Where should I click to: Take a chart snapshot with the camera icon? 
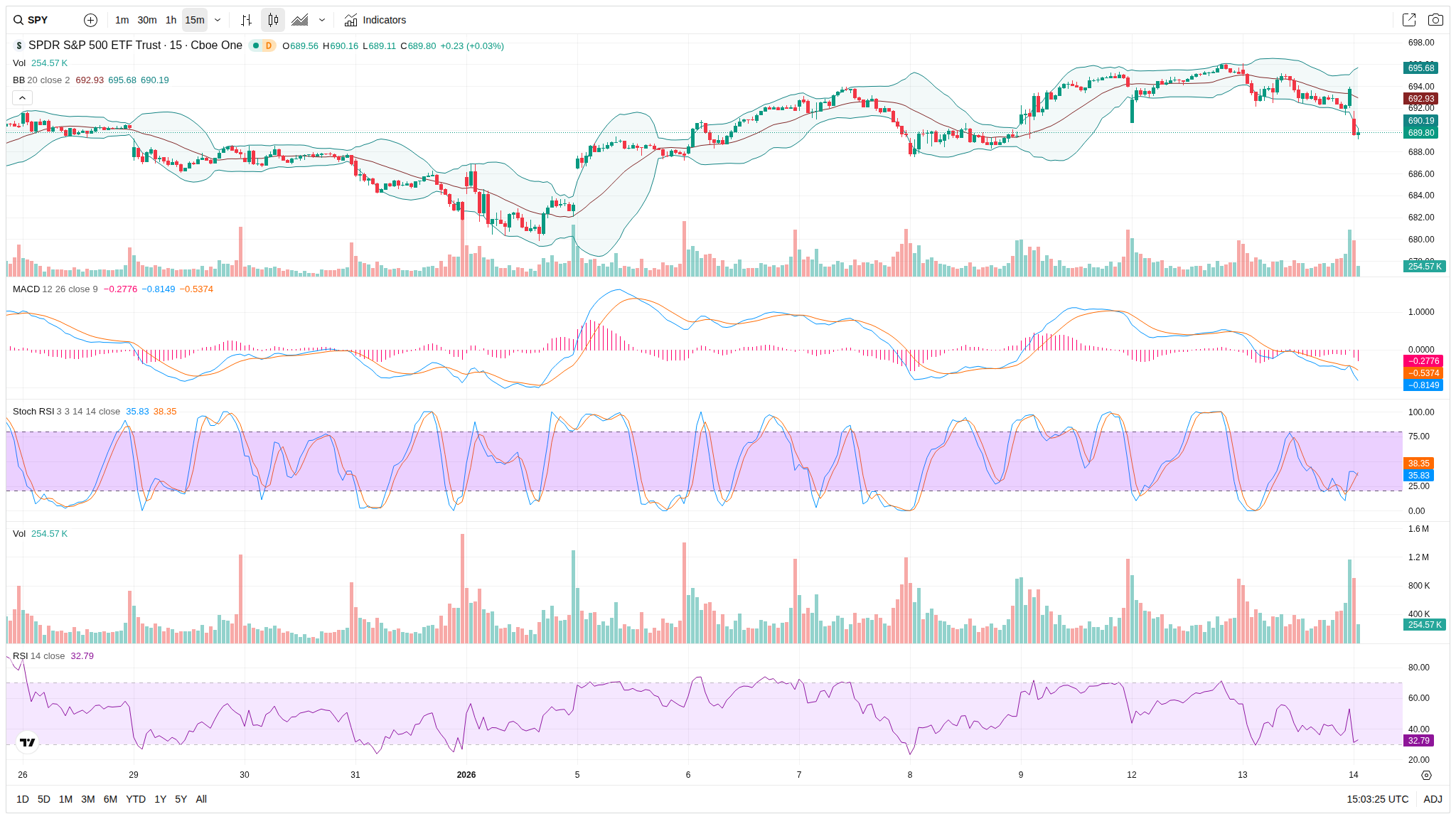pos(1435,20)
